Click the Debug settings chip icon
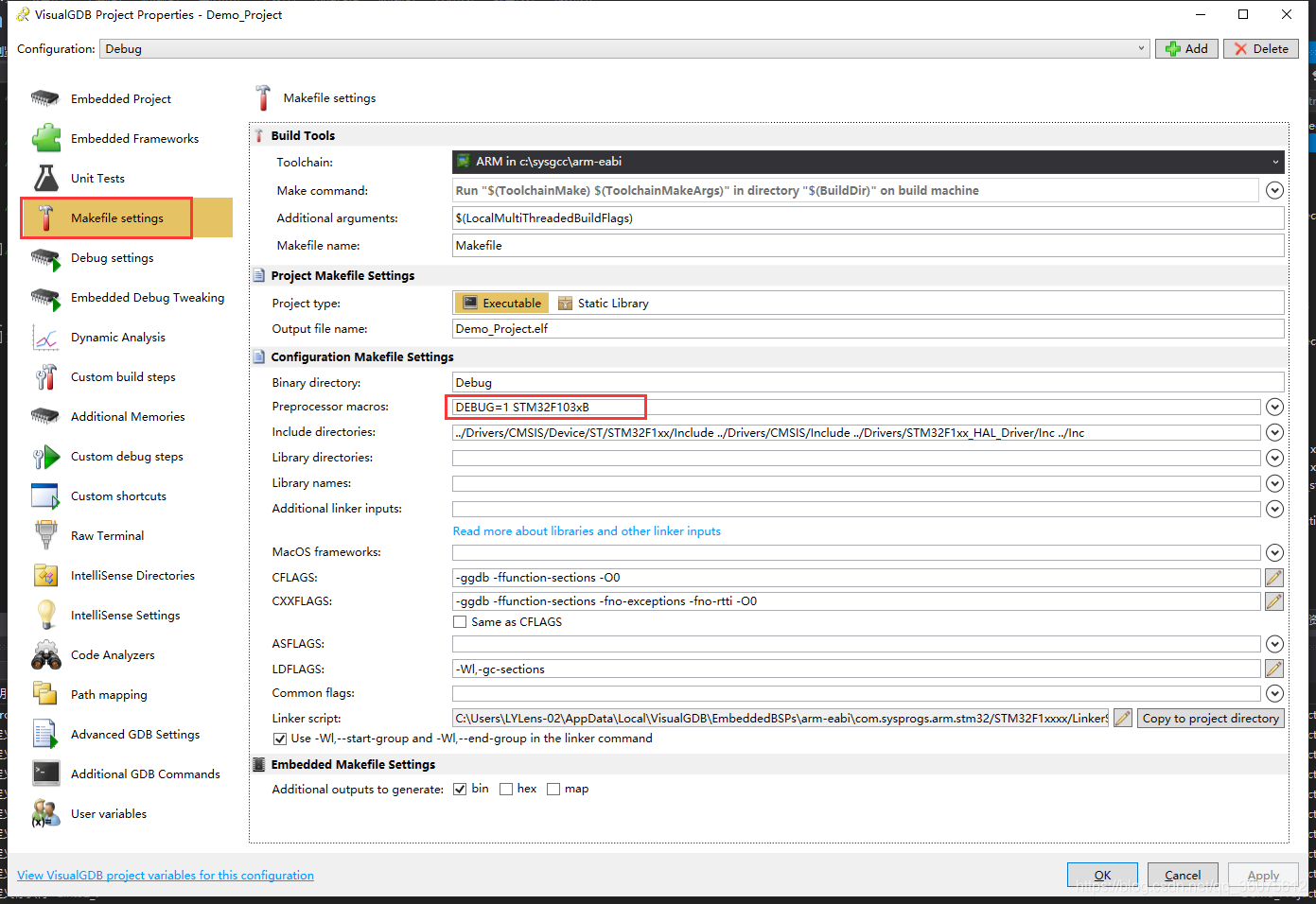The image size is (1316, 904). coord(45,257)
